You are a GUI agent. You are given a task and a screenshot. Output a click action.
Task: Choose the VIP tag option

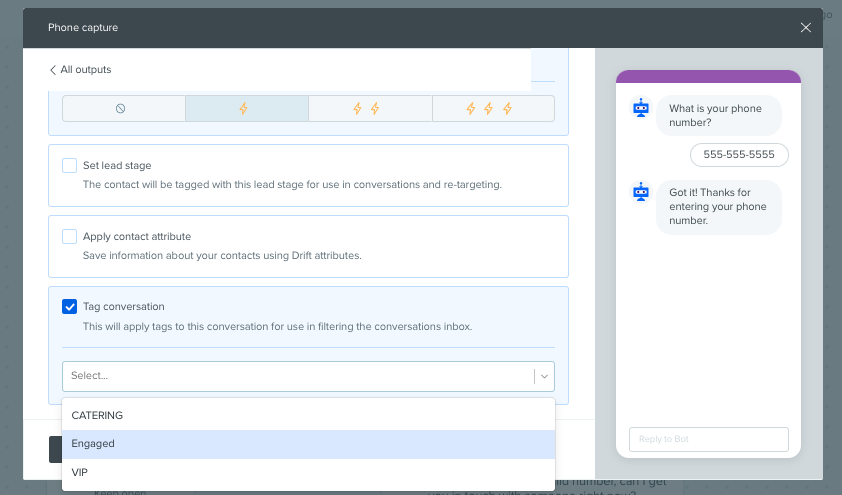pyautogui.click(x=308, y=472)
